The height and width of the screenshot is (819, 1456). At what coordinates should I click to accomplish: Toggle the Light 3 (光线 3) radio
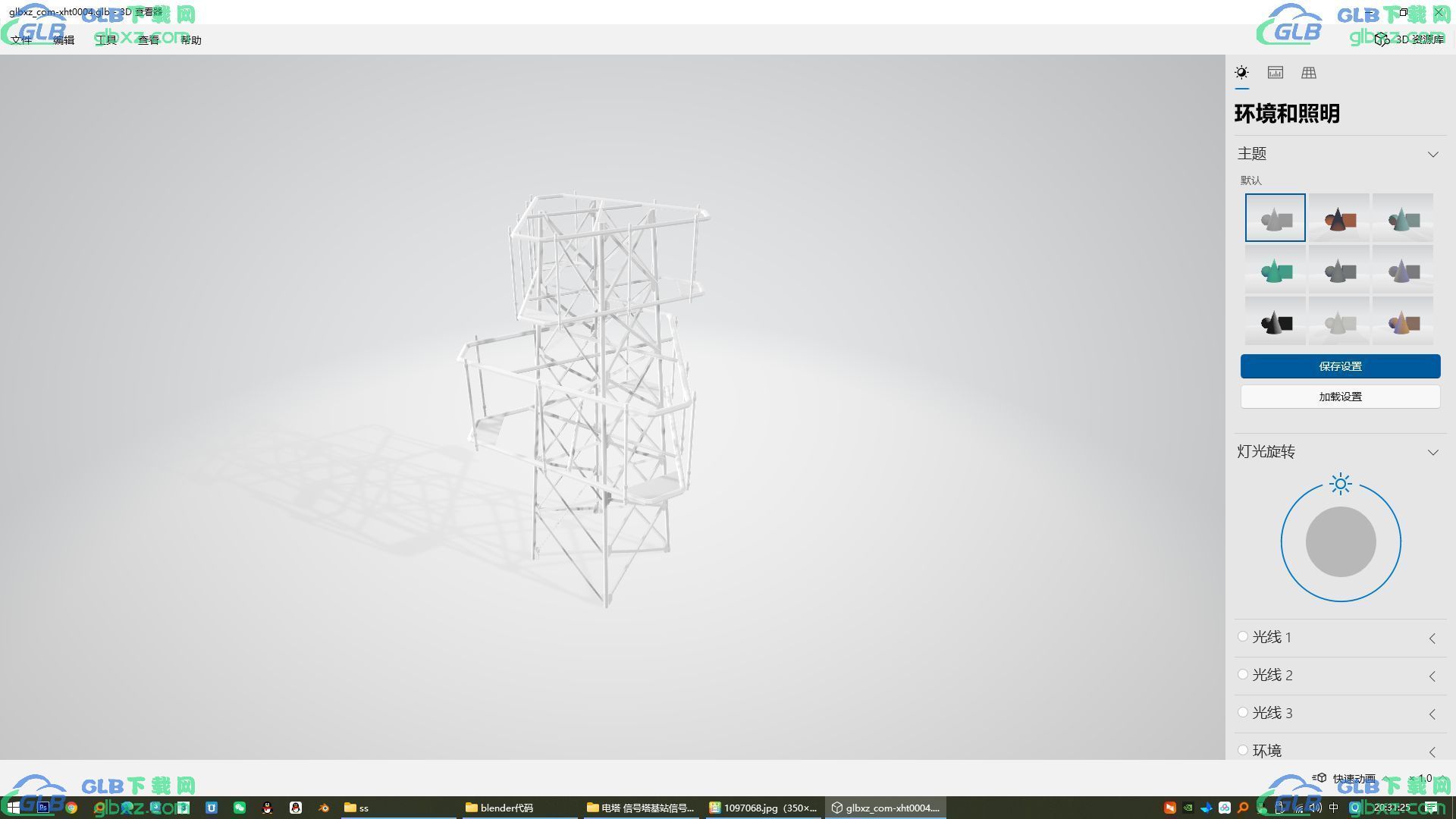pos(1243,713)
